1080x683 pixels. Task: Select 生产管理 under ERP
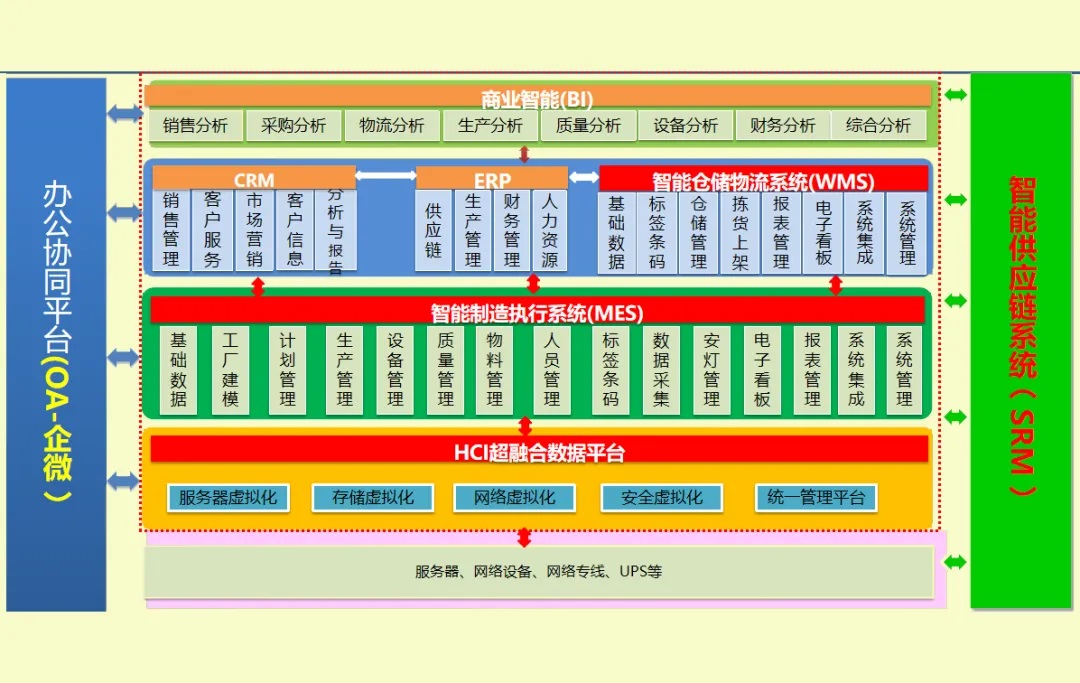pyautogui.click(x=472, y=230)
